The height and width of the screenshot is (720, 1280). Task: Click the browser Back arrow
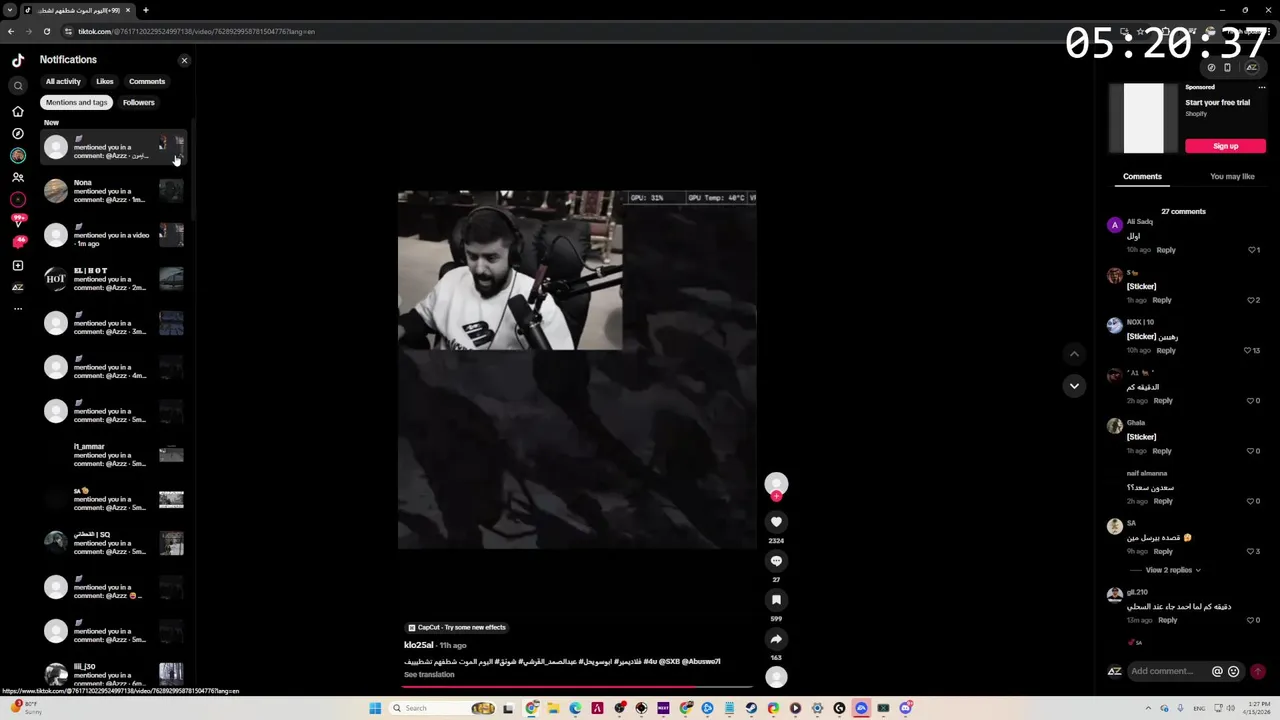(11, 31)
